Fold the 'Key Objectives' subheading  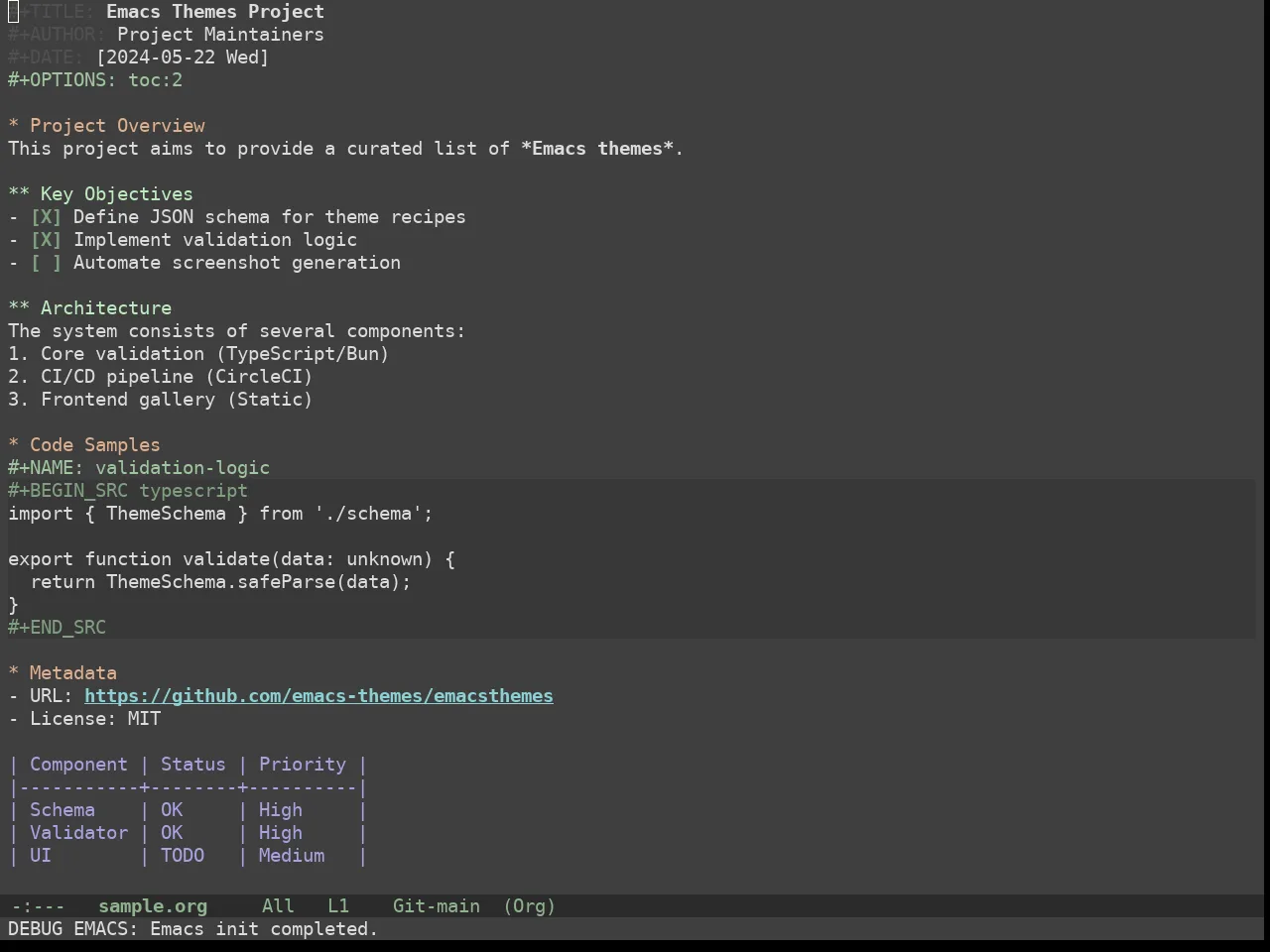pos(100,194)
